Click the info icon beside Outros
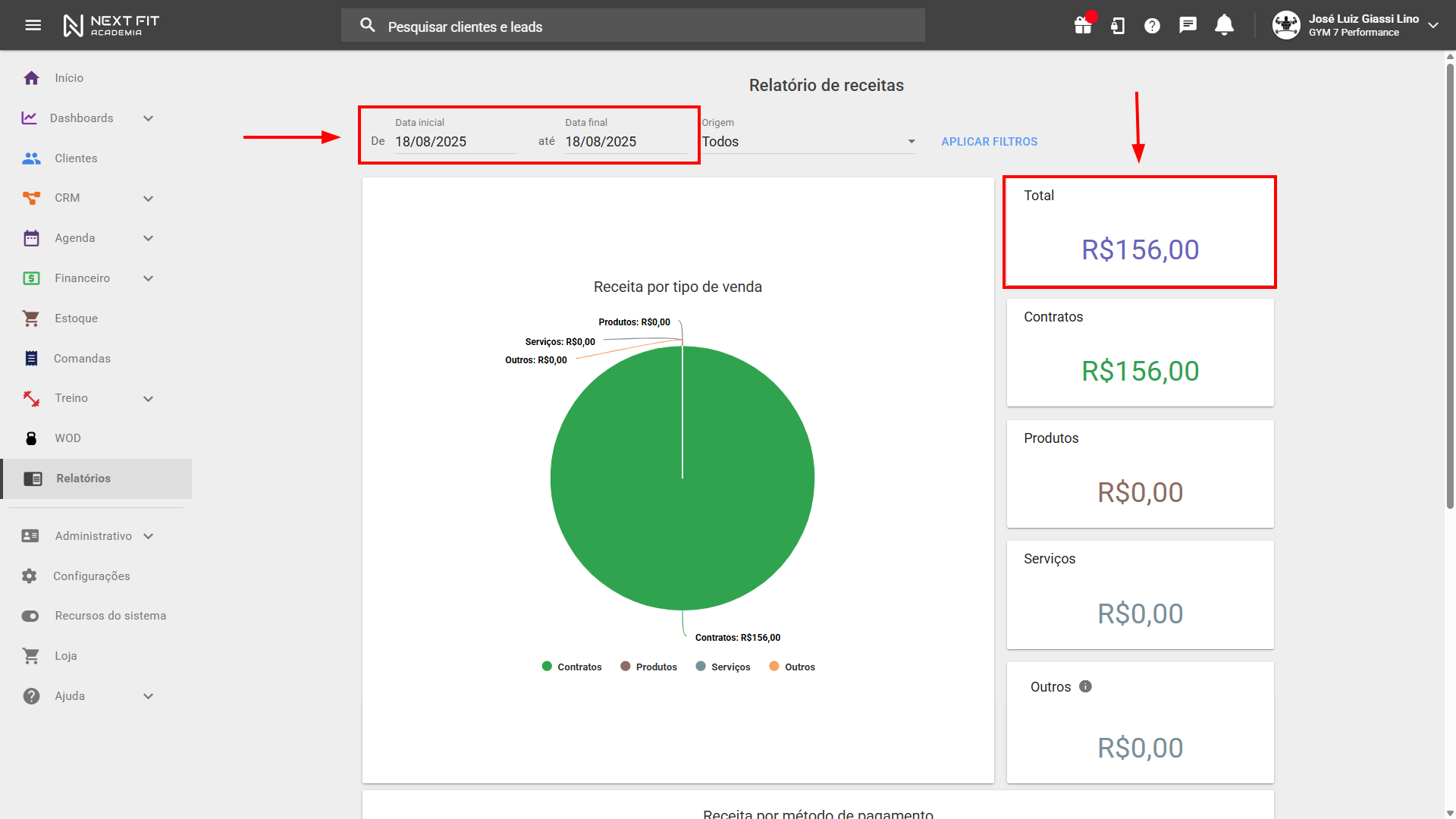The image size is (1456, 819). coord(1085,686)
